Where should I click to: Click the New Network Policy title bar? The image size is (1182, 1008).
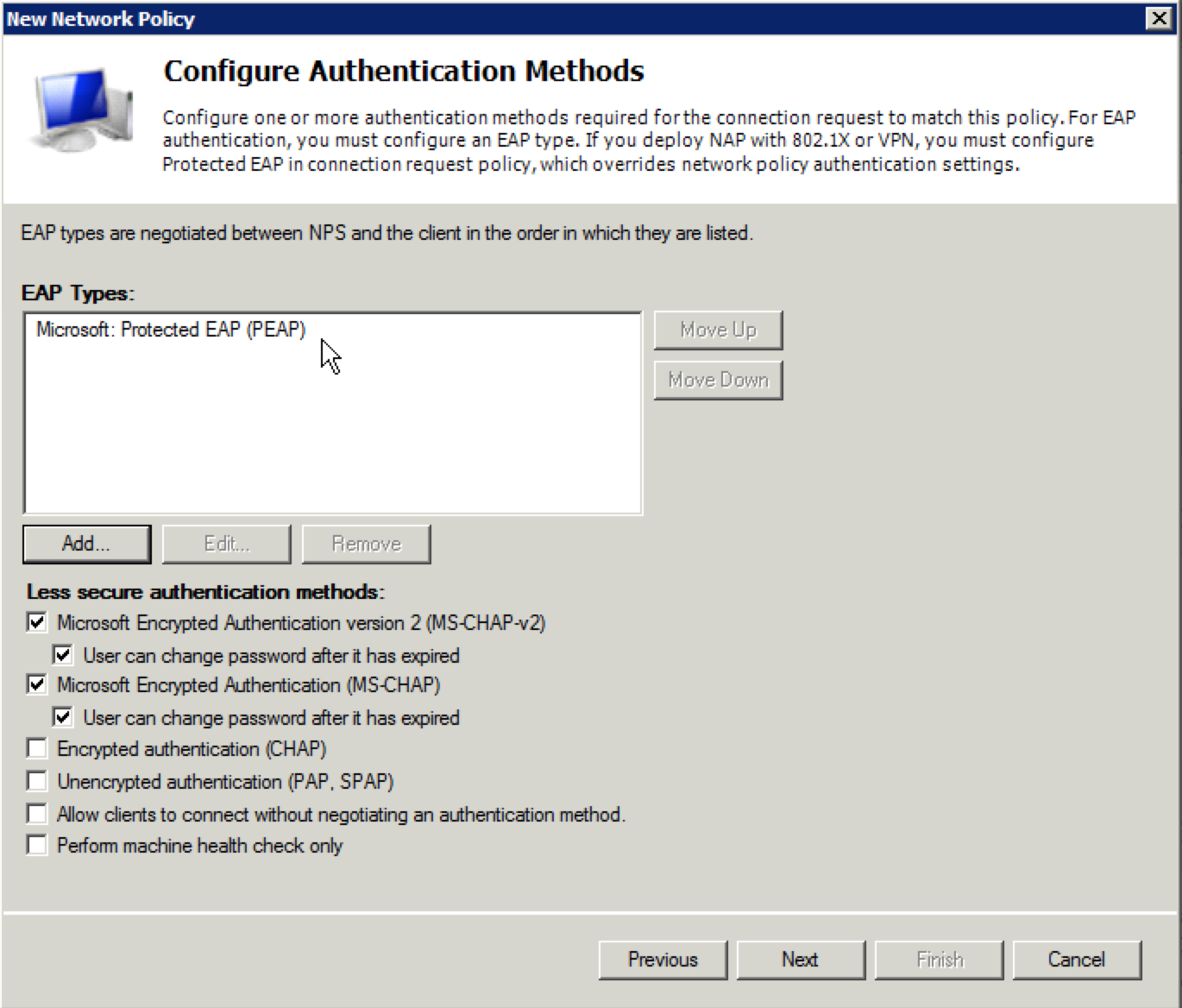591,18
